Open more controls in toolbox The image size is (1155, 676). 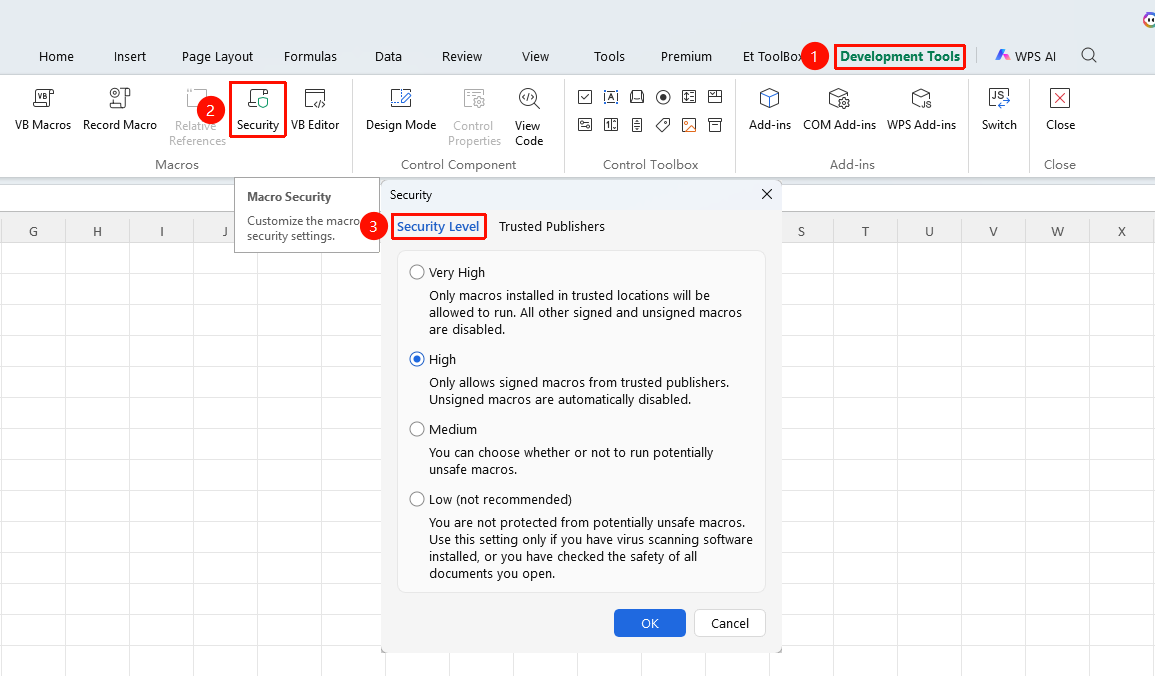click(x=715, y=124)
